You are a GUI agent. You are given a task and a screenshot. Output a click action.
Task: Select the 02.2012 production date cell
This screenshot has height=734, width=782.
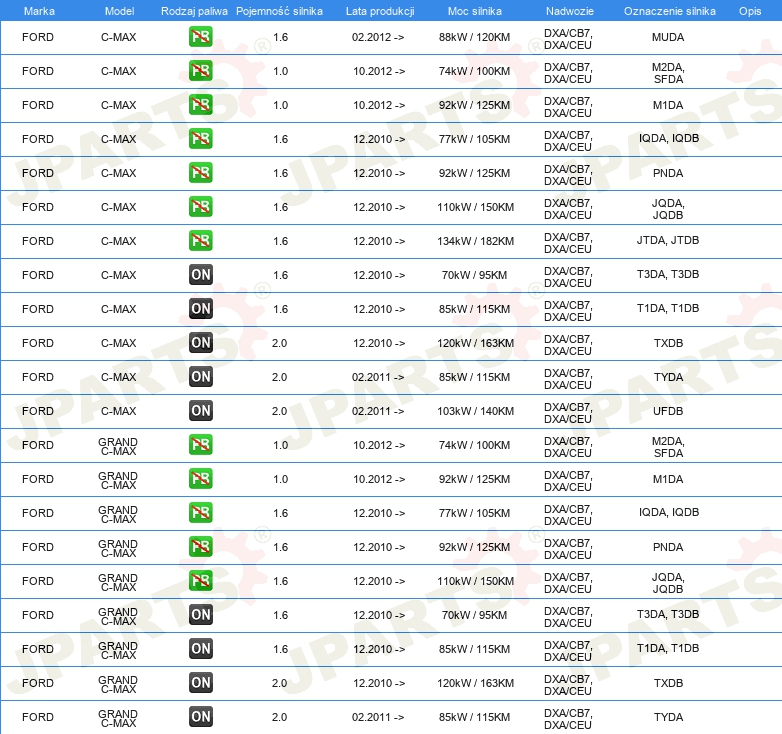379,37
